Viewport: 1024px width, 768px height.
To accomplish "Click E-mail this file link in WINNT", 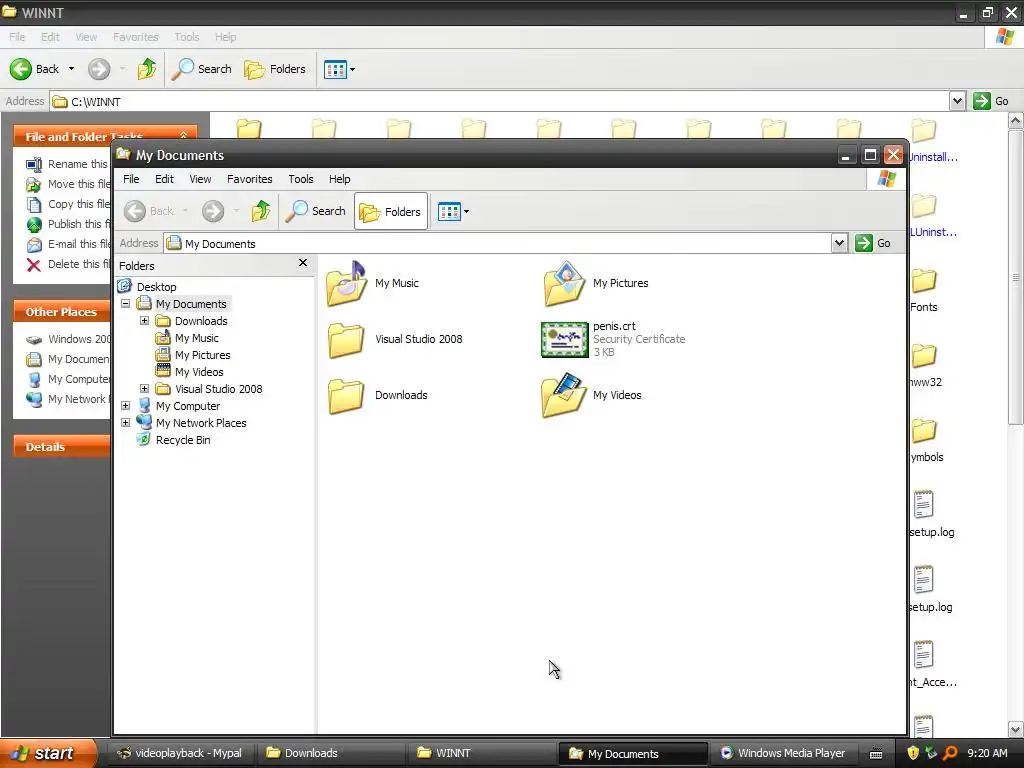I will 79,244.
